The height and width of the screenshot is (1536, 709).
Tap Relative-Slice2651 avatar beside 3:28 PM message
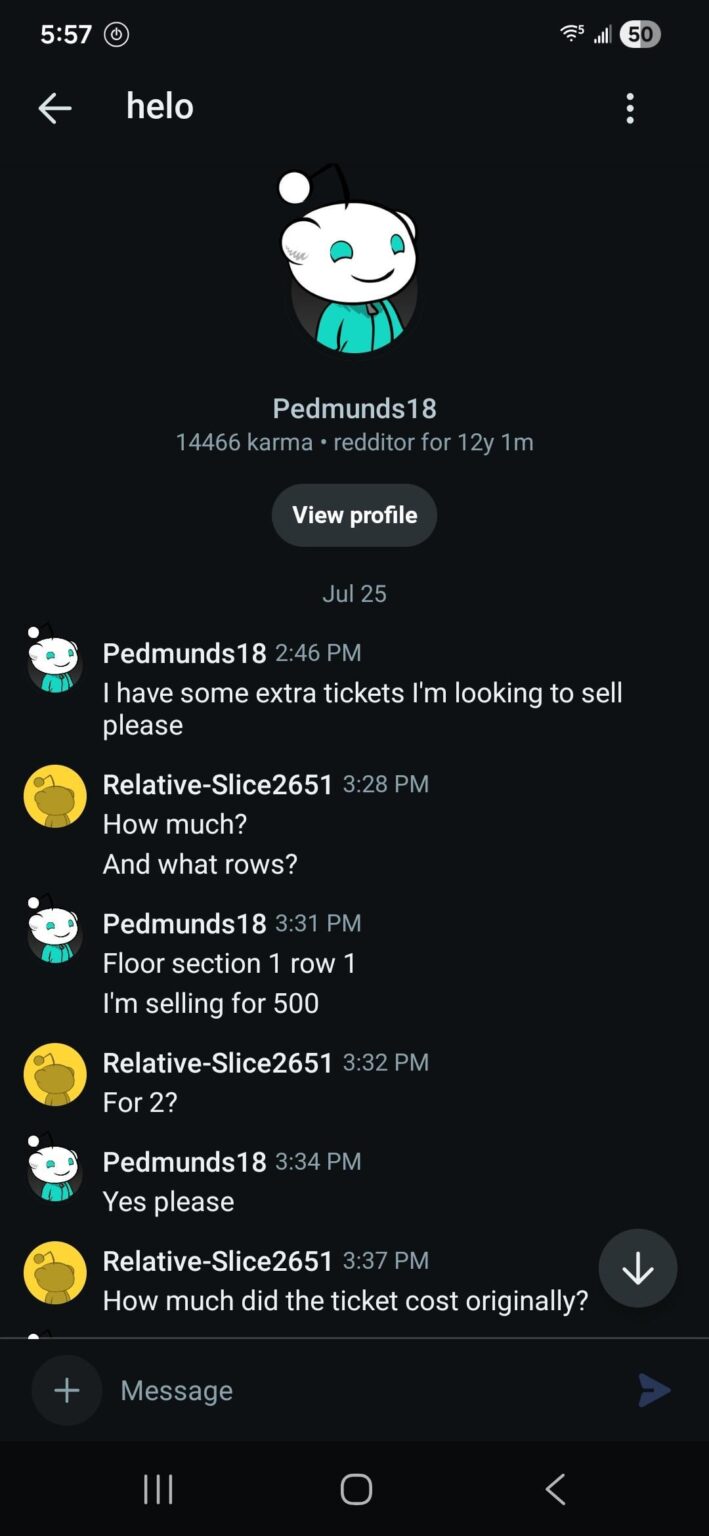coord(55,796)
